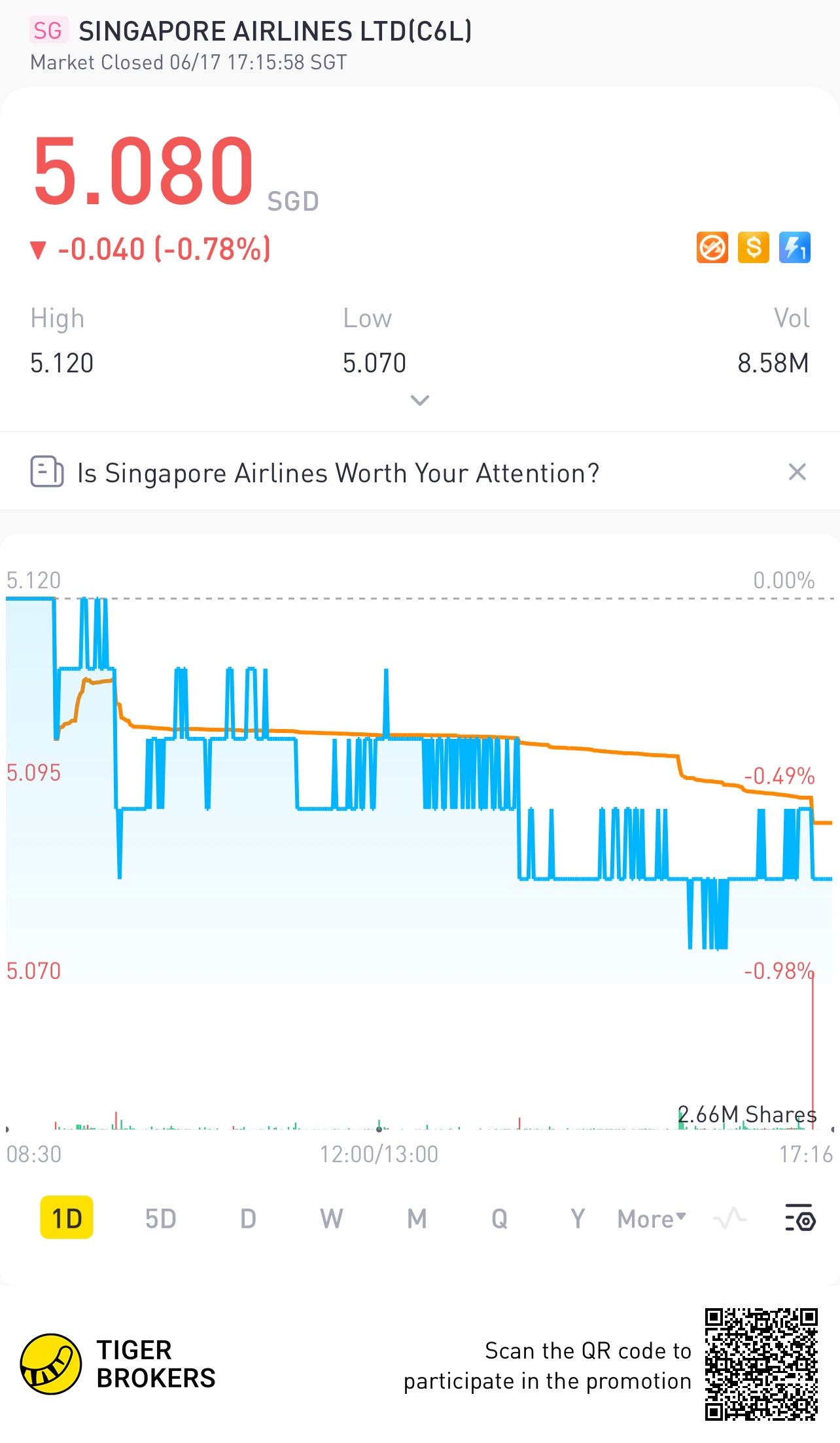Tap the SG market tag
840x1443 pixels.
(x=48, y=31)
